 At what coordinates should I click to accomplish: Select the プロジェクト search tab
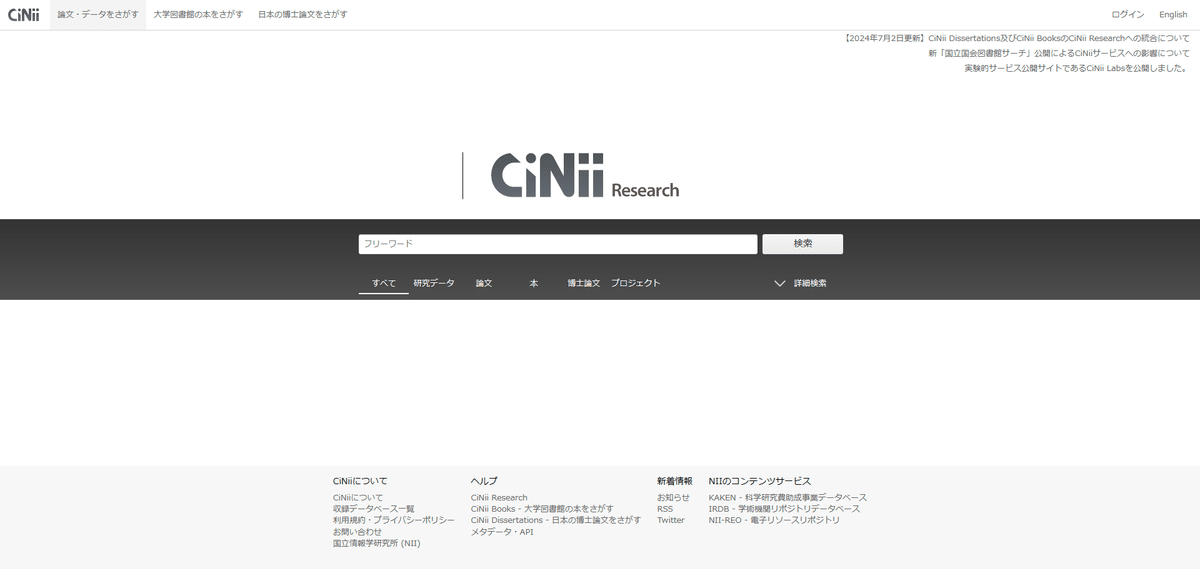[x=636, y=283]
